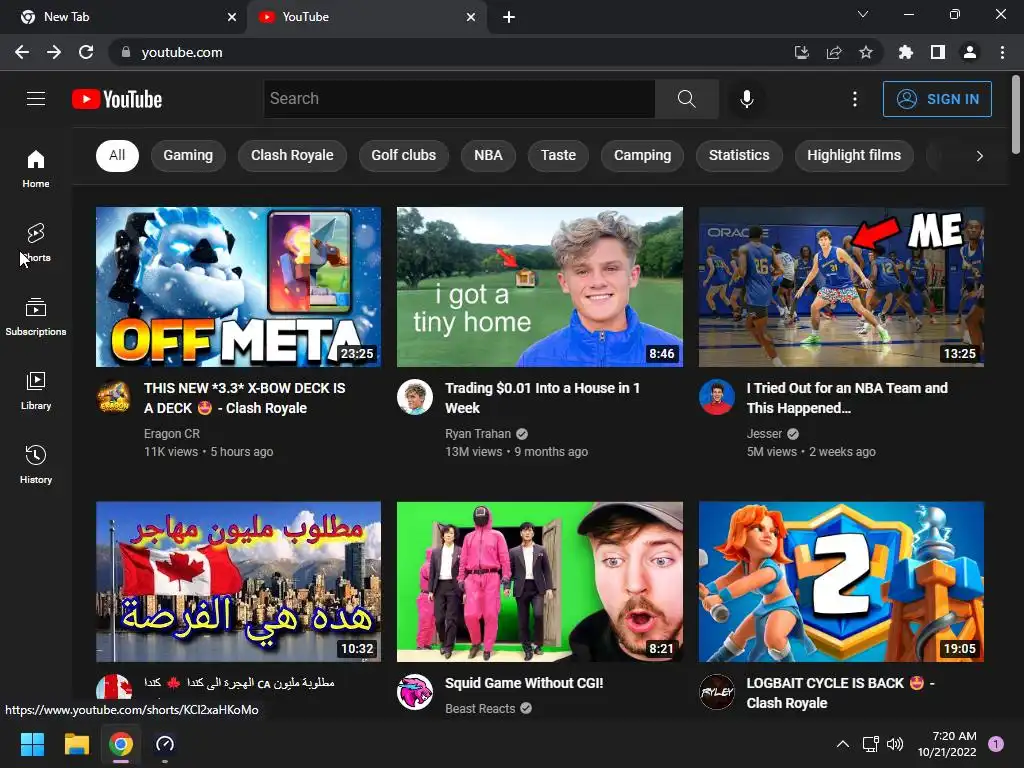Screen dimensions: 1024x768
Task: Select the NBA filter chip
Action: pos(488,155)
